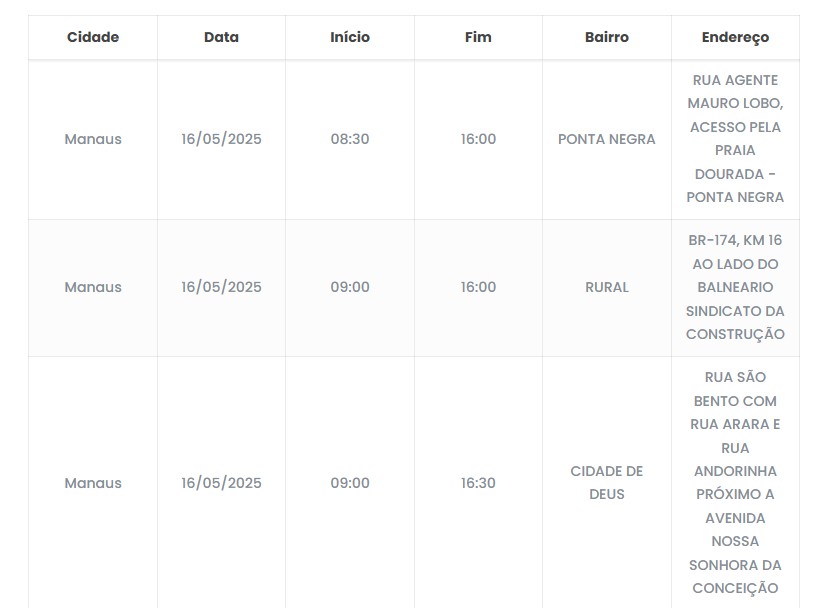Click the Bairro column header
The image size is (816, 608).
607,37
